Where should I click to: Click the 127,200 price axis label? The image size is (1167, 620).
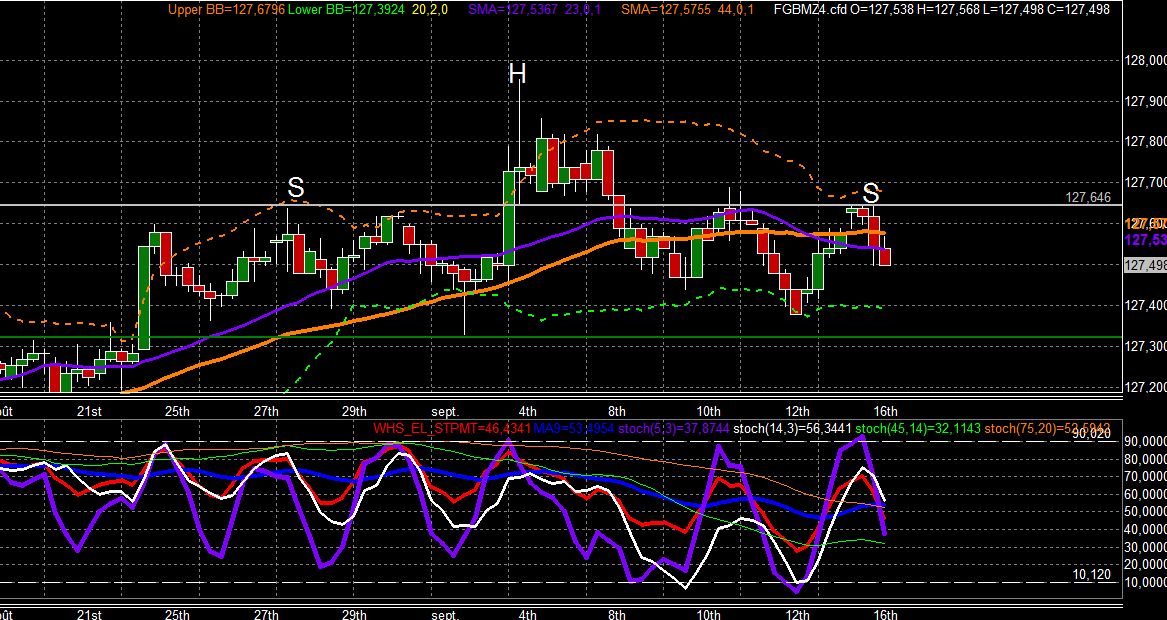click(1147, 387)
